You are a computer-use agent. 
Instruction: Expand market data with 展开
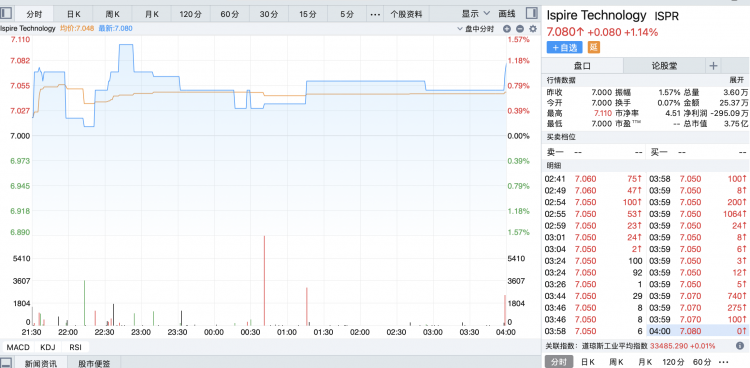click(x=737, y=80)
